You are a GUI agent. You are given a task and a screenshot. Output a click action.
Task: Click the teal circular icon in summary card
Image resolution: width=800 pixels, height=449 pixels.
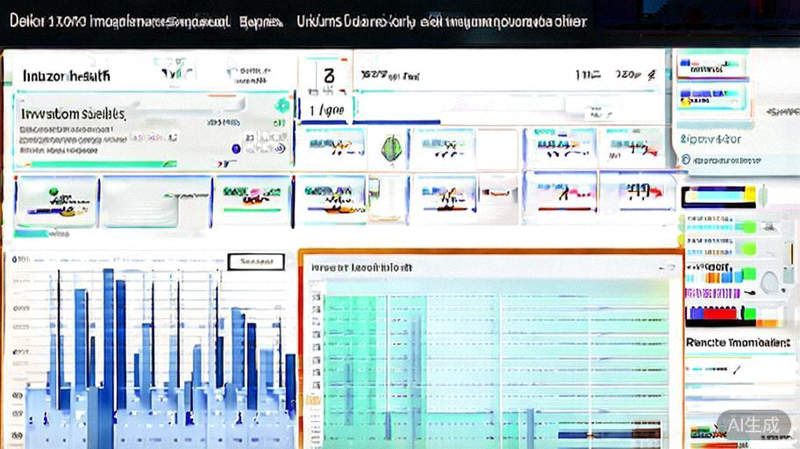point(283,105)
